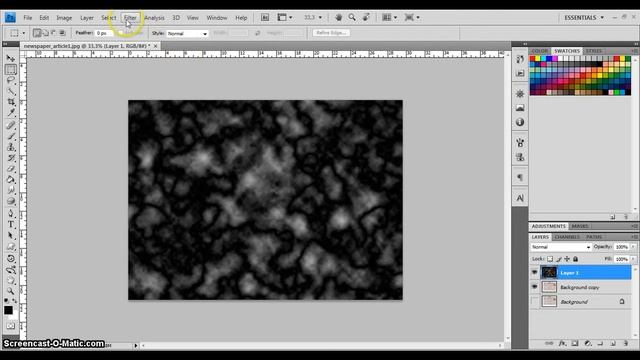Open the Window menu
Viewport: 640px width, 360px height.
point(217,18)
